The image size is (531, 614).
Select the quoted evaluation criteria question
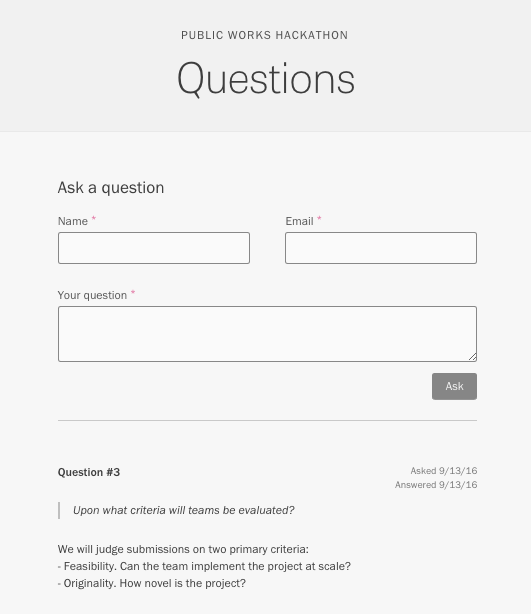[x=184, y=510]
